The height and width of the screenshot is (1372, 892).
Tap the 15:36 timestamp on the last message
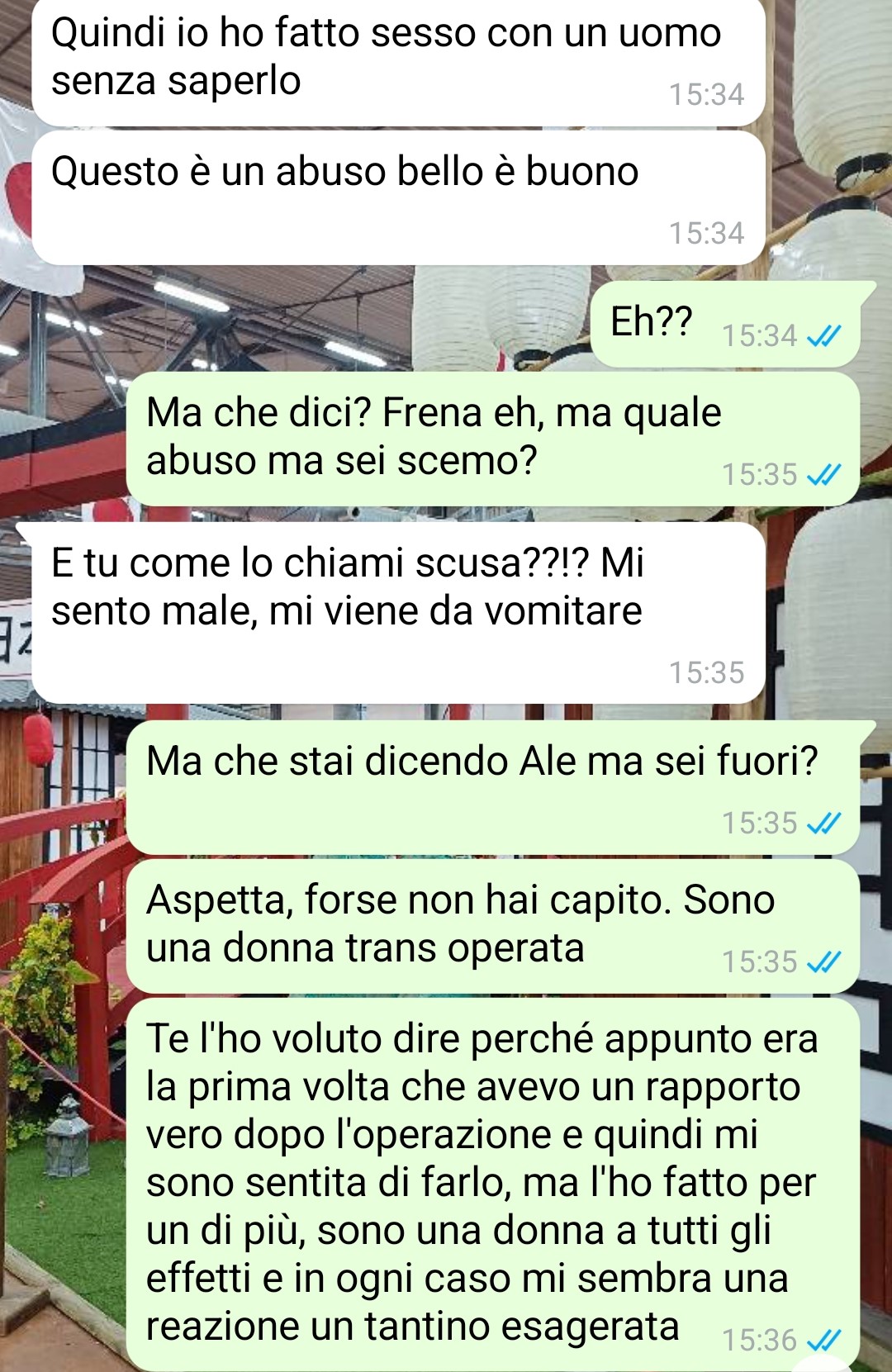(x=760, y=1340)
